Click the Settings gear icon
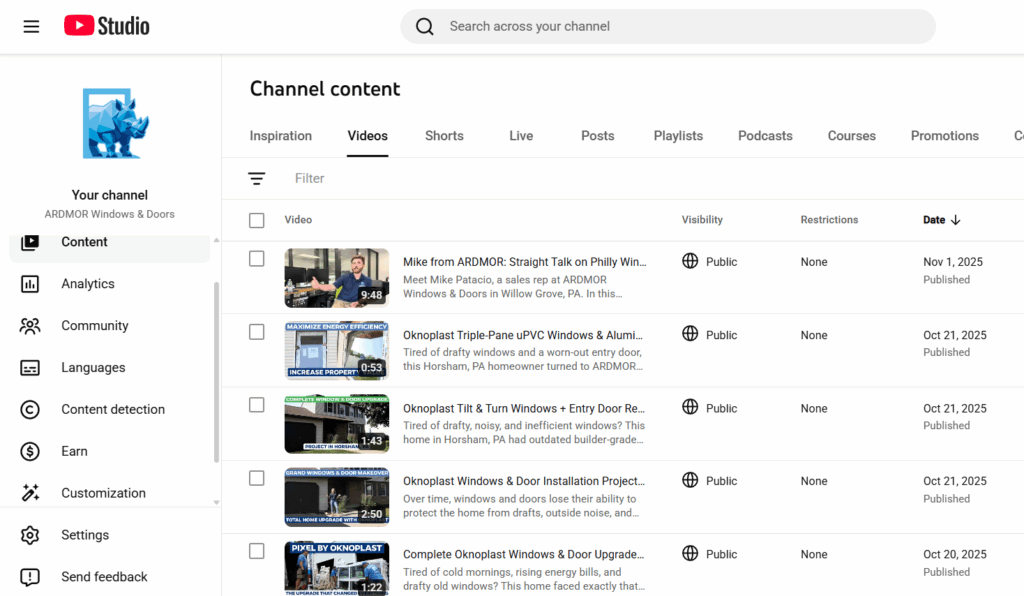1024x596 pixels. click(30, 535)
